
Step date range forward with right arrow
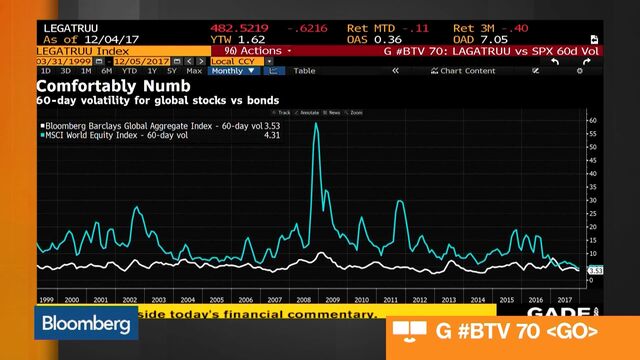click(201, 61)
